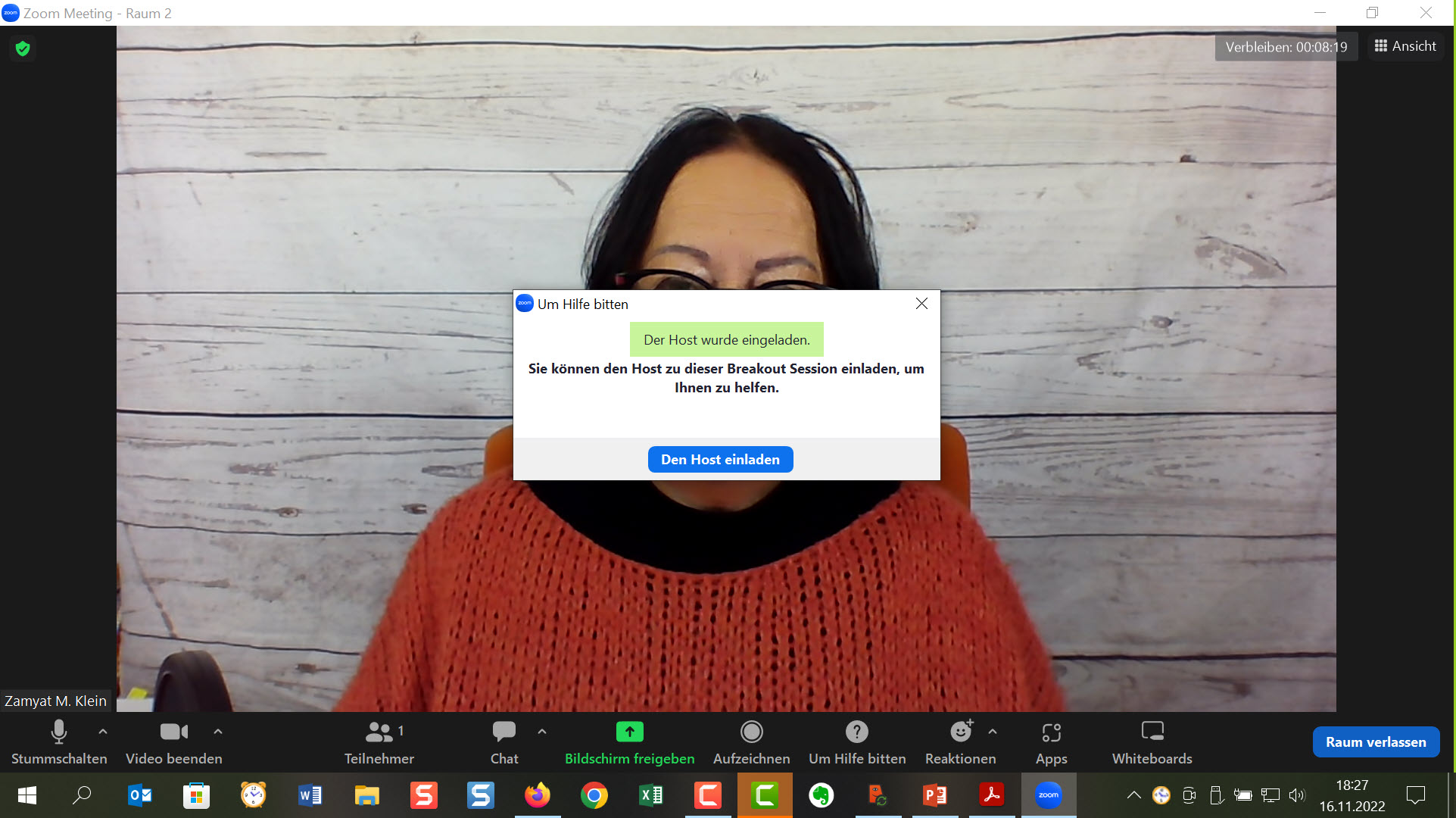Viewport: 1456px width, 818px height.
Task: Expand the audio settings chevron beside Stummschalten
Action: click(x=103, y=732)
